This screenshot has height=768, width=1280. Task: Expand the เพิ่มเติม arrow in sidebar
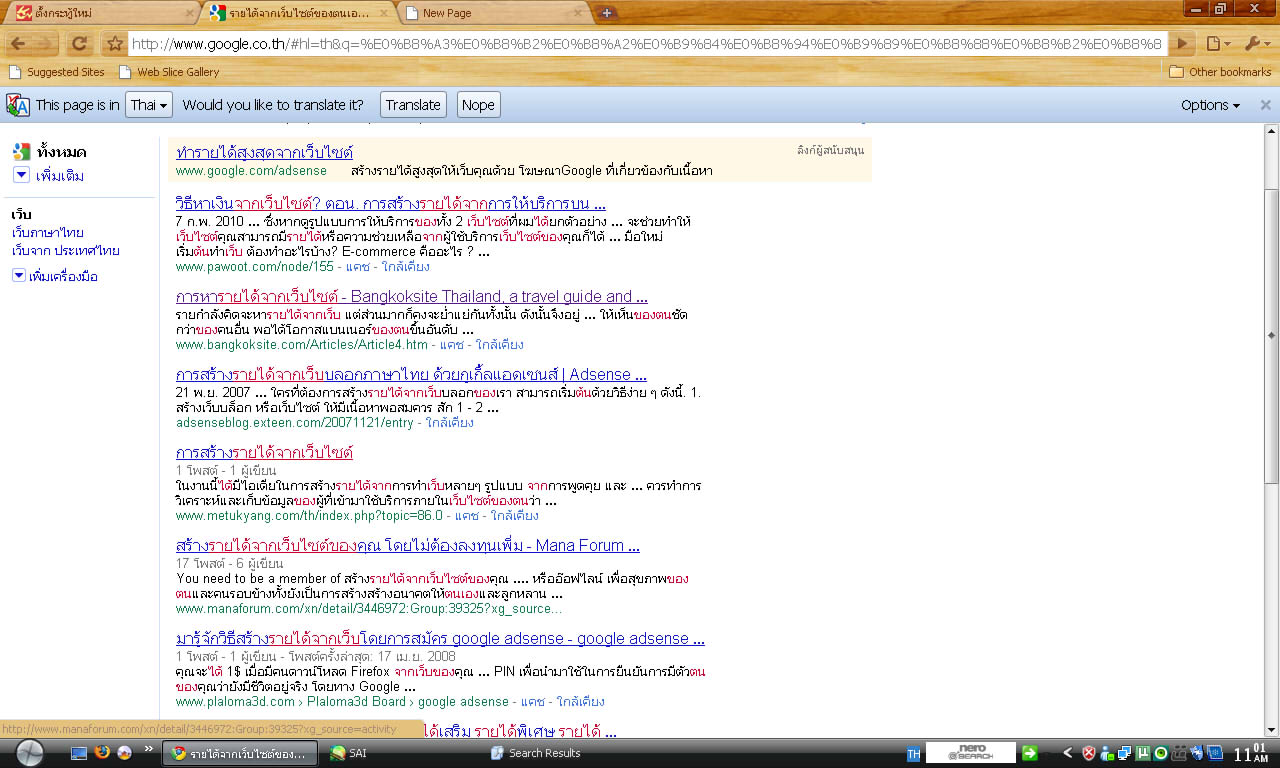tap(21, 175)
